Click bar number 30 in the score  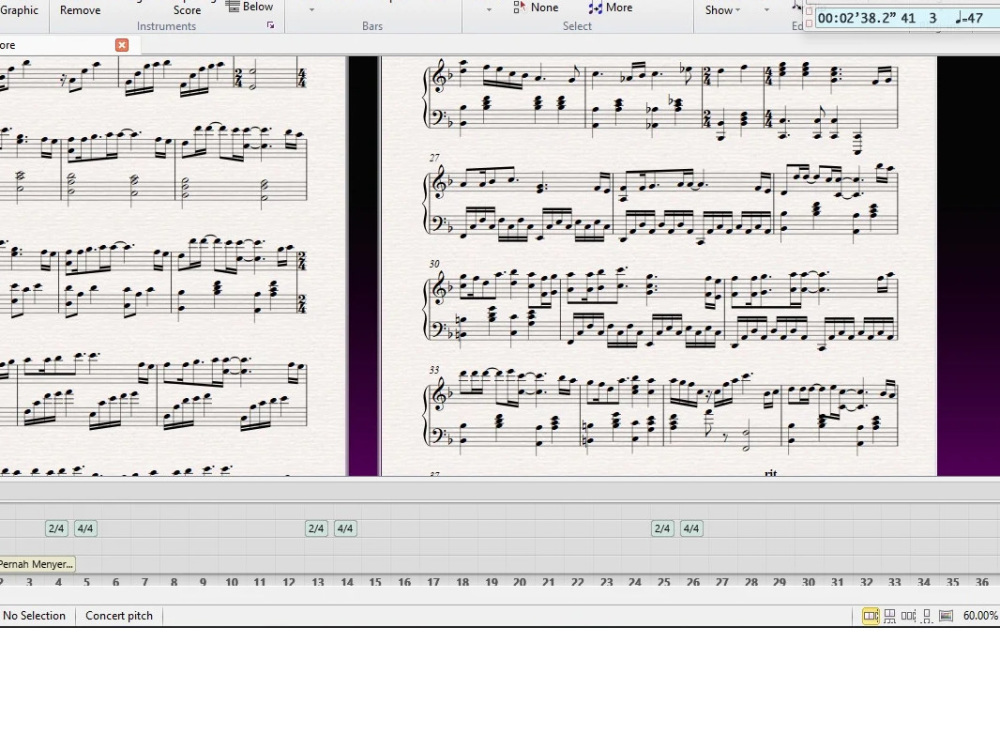pyautogui.click(x=434, y=263)
